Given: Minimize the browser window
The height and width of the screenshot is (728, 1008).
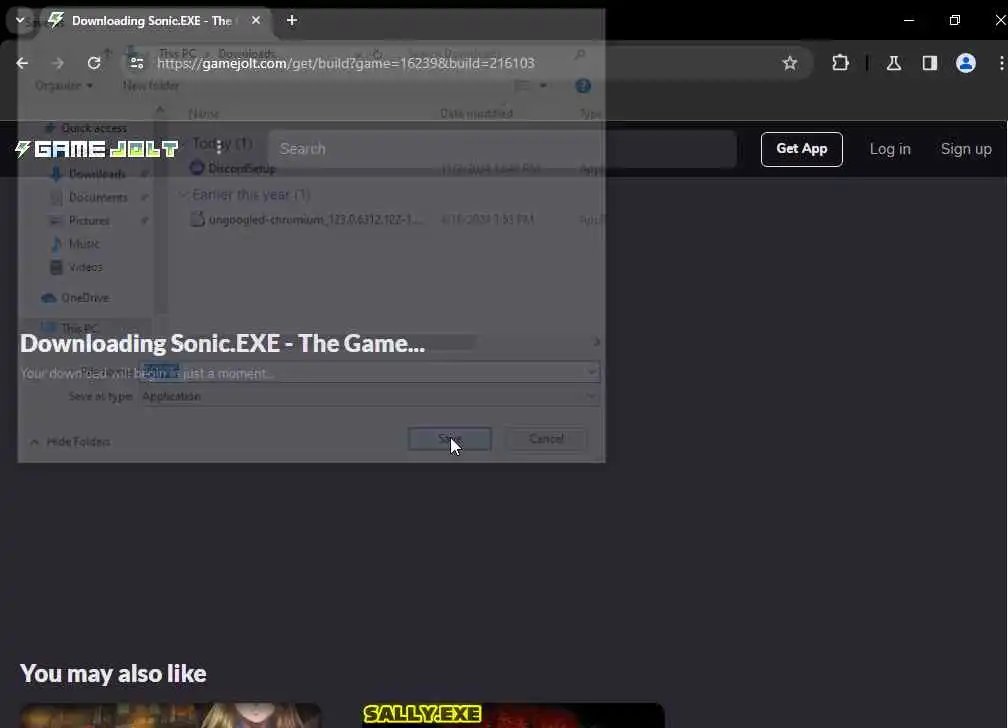Looking at the screenshot, I should [908, 21].
